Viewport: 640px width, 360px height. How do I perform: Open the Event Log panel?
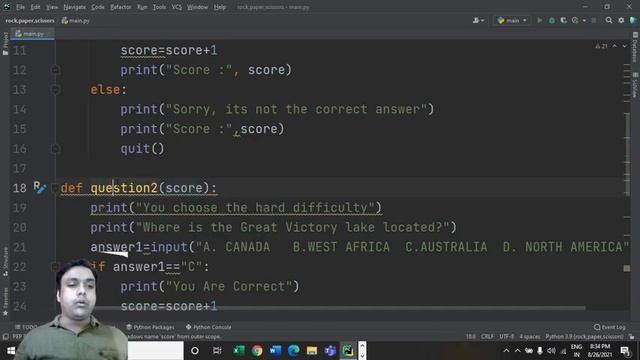610,327
